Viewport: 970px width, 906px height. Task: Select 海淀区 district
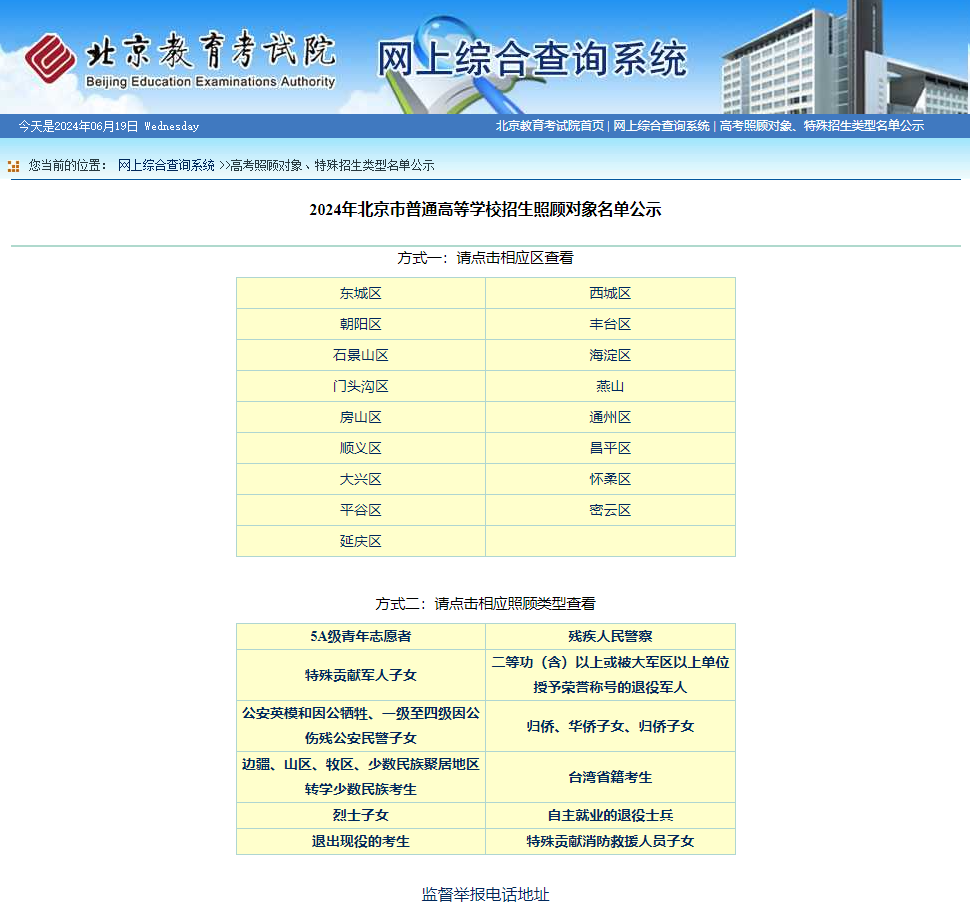point(610,355)
